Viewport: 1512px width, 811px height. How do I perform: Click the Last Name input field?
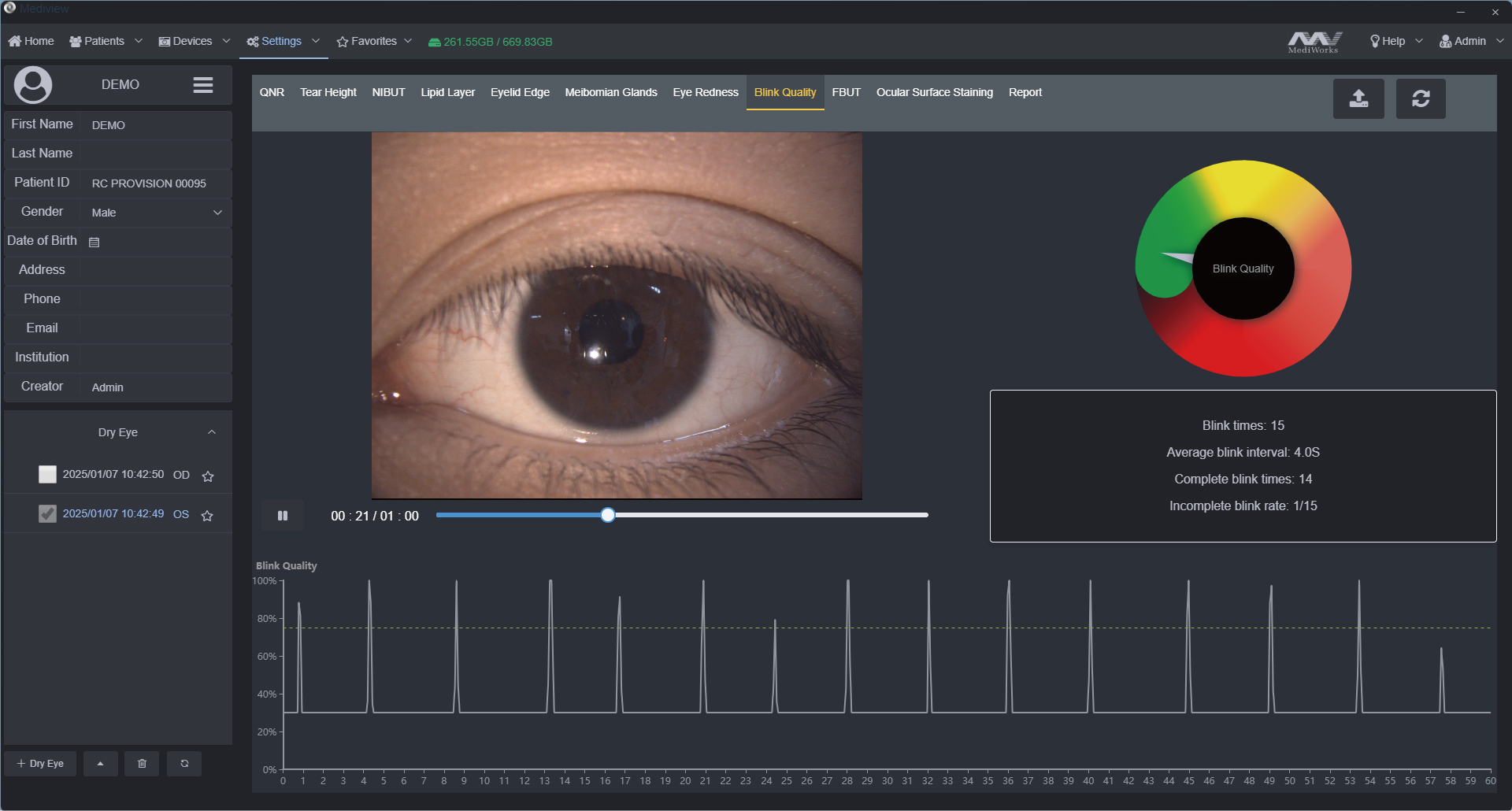(x=156, y=154)
